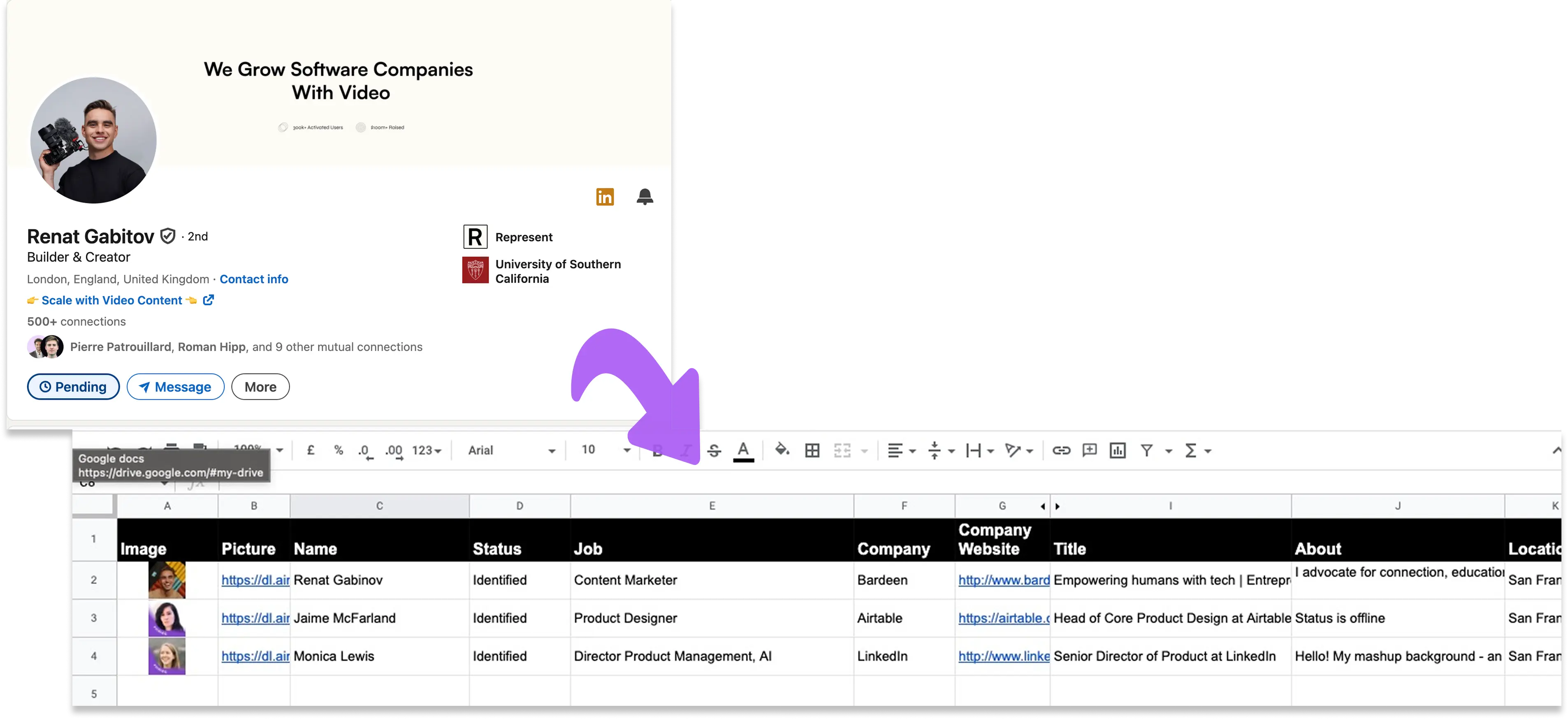Click the vertical align icon

pyautogui.click(x=935, y=450)
